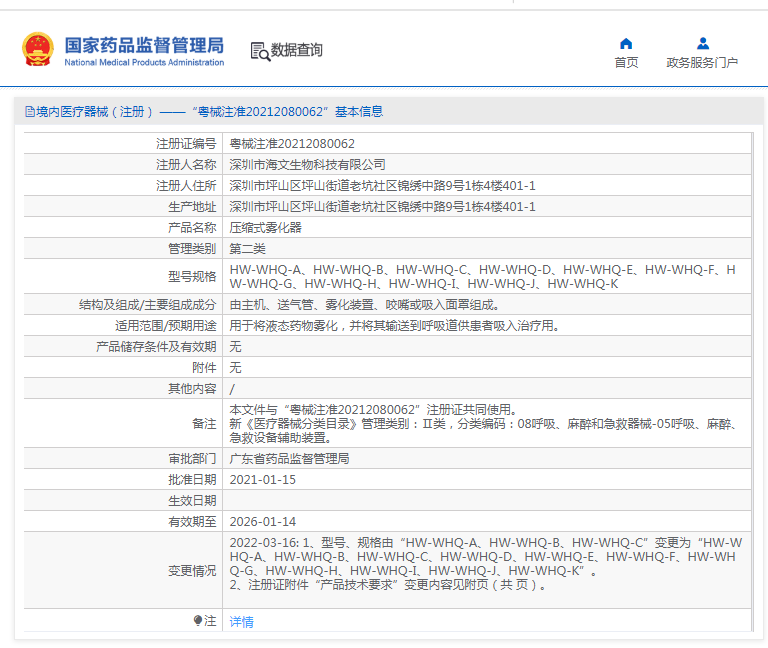
Task: Click the 产品名称 row label
Action: [192, 228]
